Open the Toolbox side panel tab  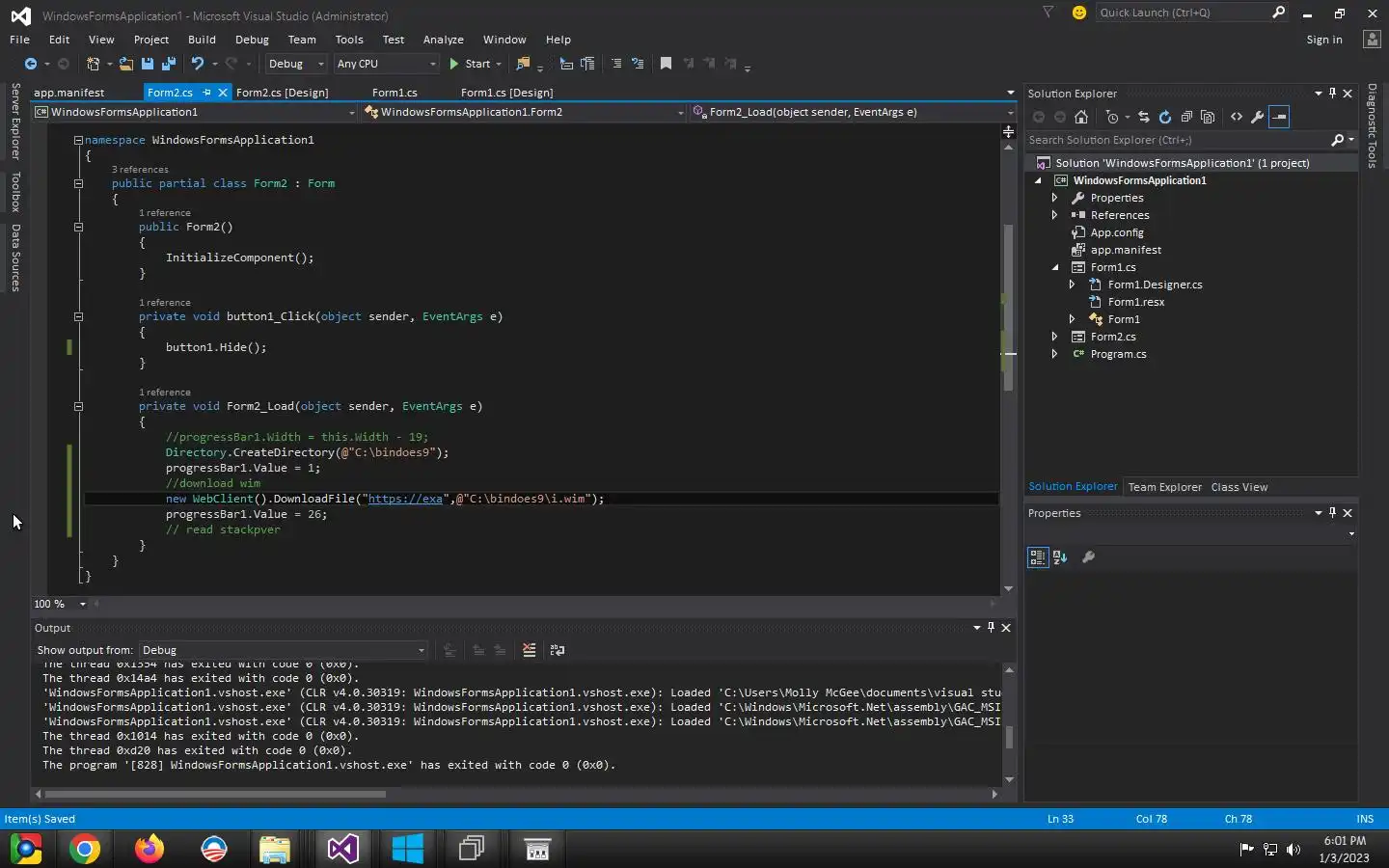[15, 192]
